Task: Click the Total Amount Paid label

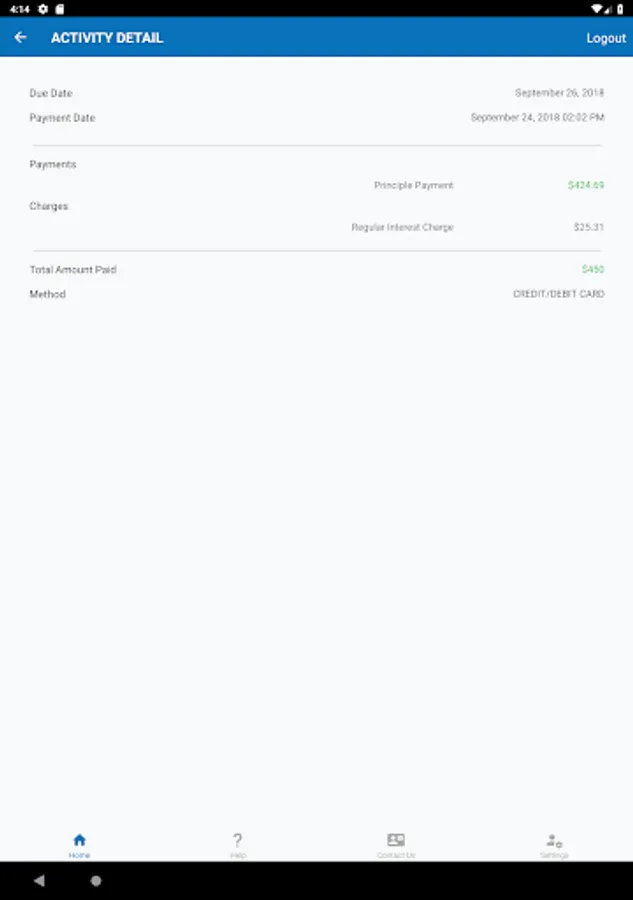Action: [x=73, y=270]
